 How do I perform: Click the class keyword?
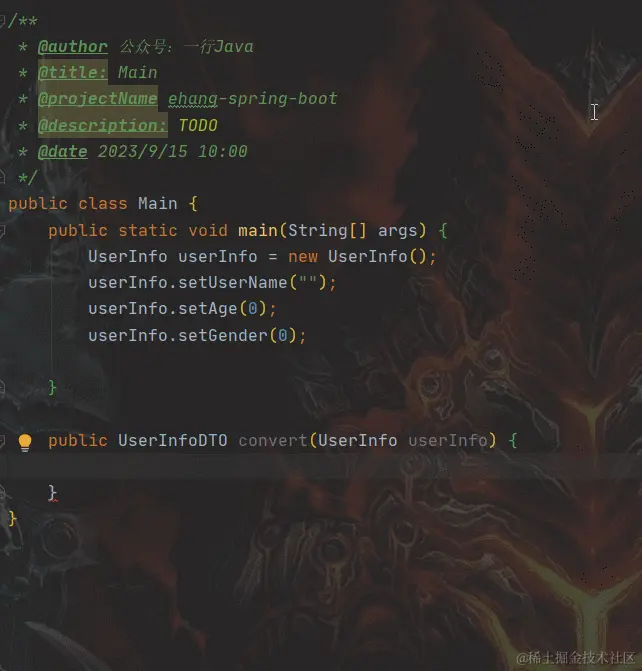point(103,203)
